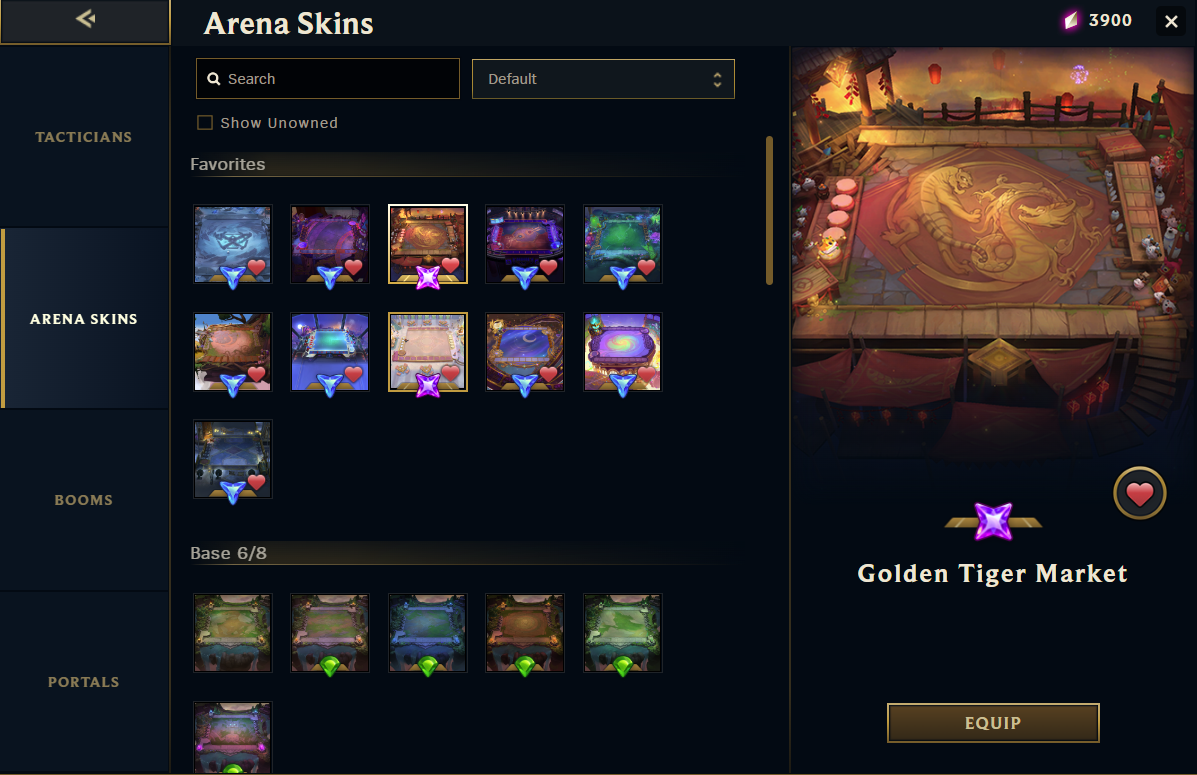
Task: Click into the Search input field
Action: 327,79
